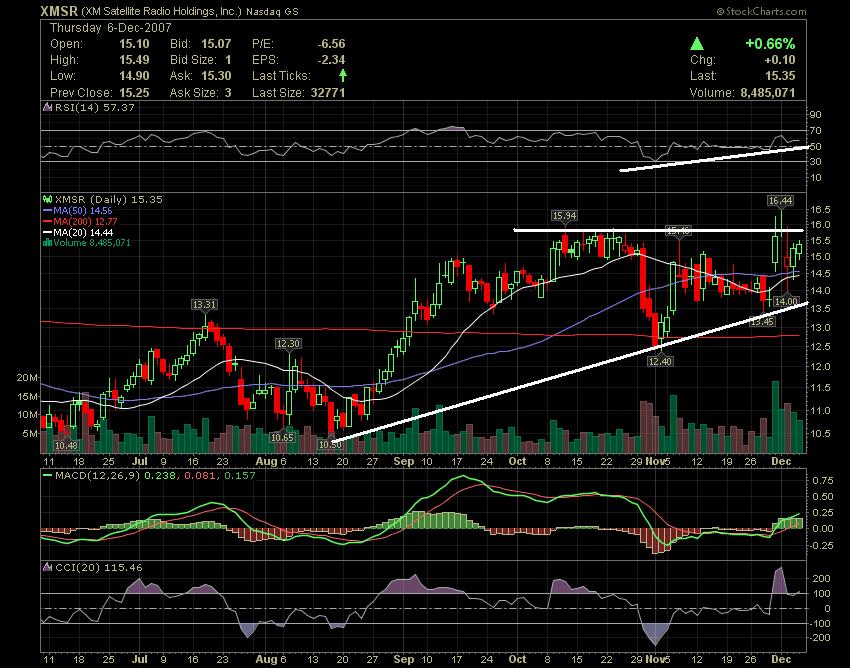Click the Chg value +0.10
The height and width of the screenshot is (668, 850).
click(x=780, y=60)
